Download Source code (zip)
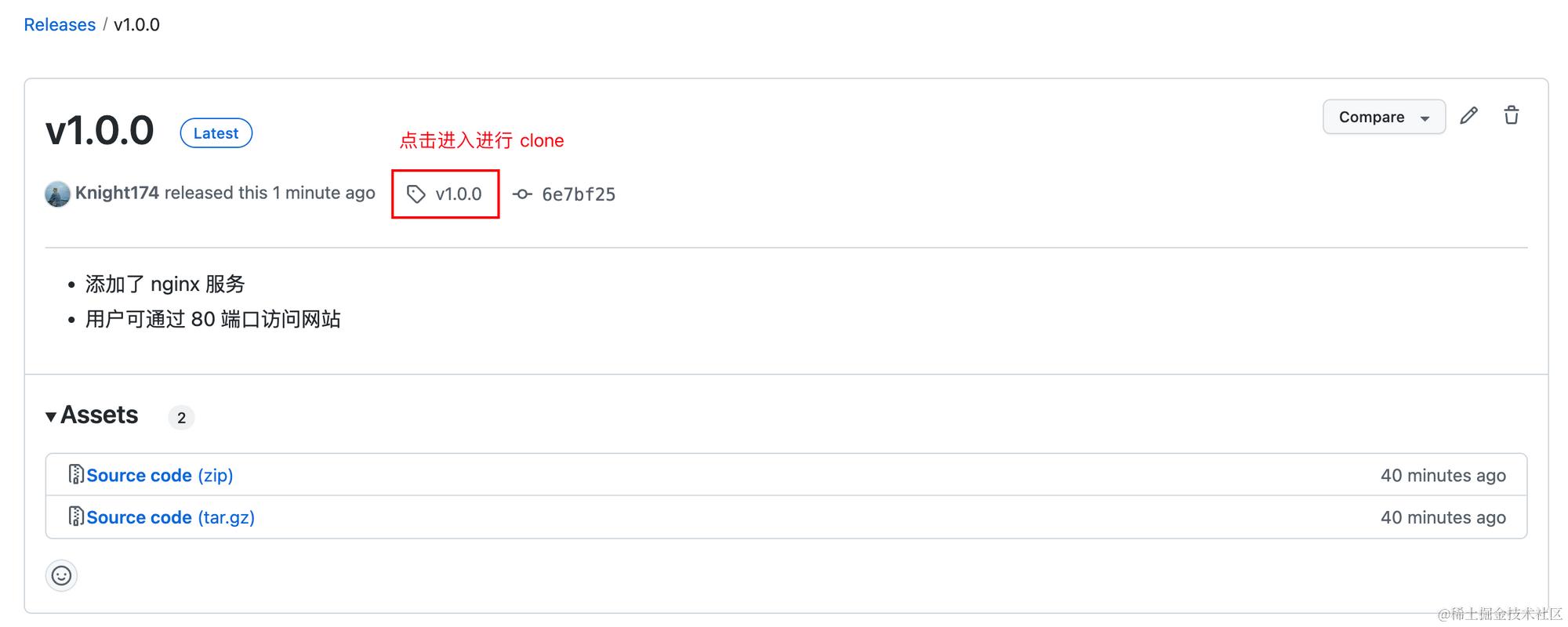Image resolution: width=1568 pixels, height=627 pixels. [159, 475]
